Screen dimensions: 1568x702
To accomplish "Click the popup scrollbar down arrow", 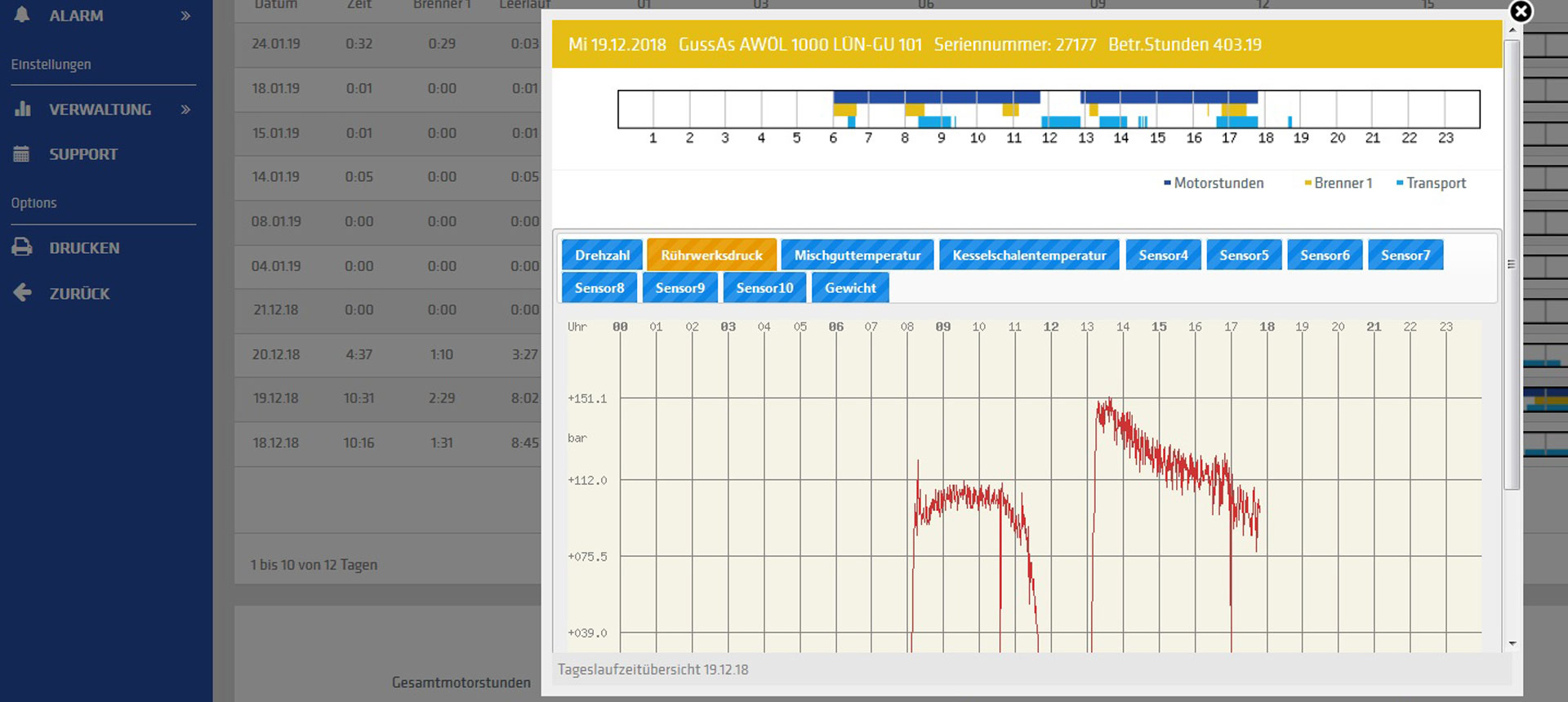I will tap(1512, 643).
